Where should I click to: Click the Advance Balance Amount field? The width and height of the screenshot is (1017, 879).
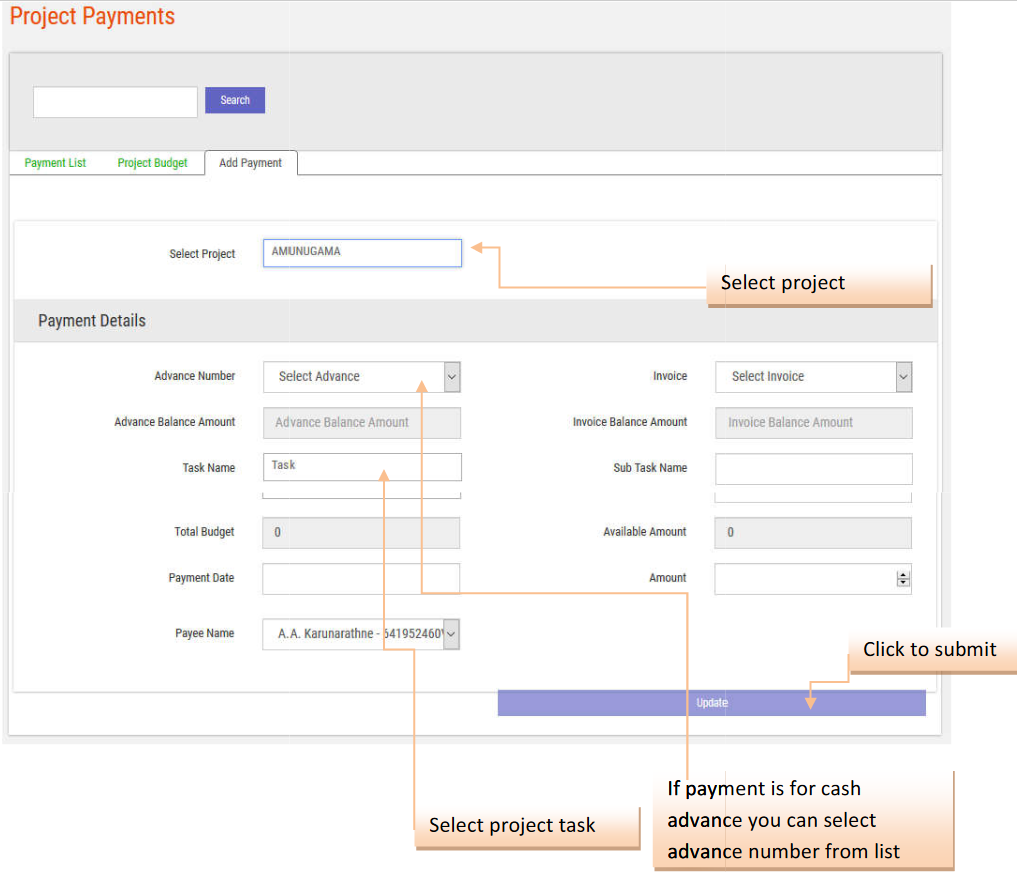362,423
